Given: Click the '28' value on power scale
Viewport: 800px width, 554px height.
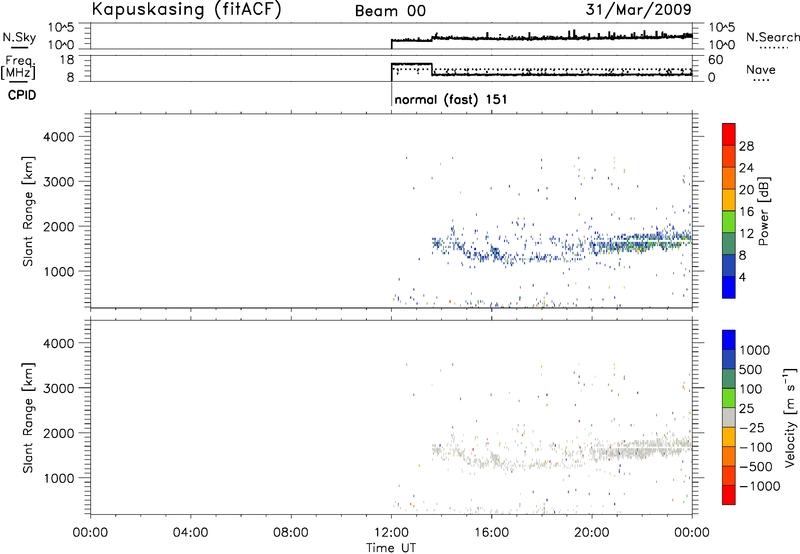Looking at the screenshot, I should point(746,146).
